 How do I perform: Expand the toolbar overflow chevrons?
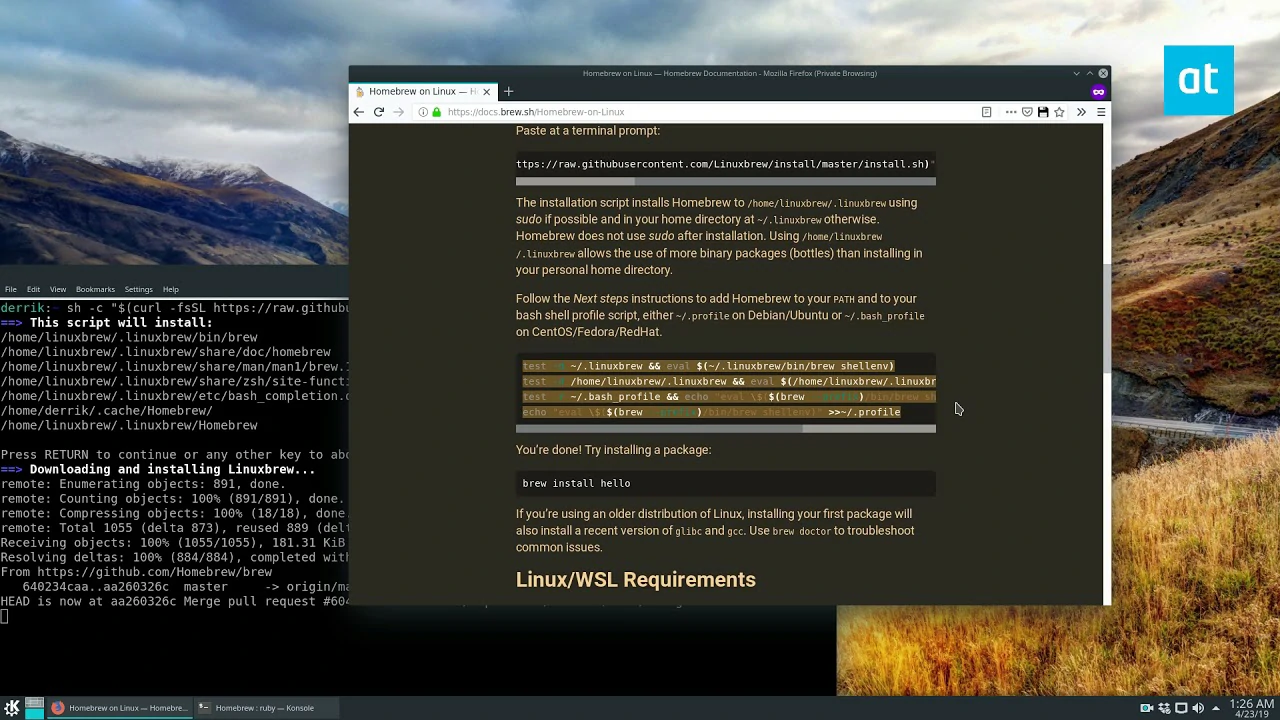click(1081, 112)
